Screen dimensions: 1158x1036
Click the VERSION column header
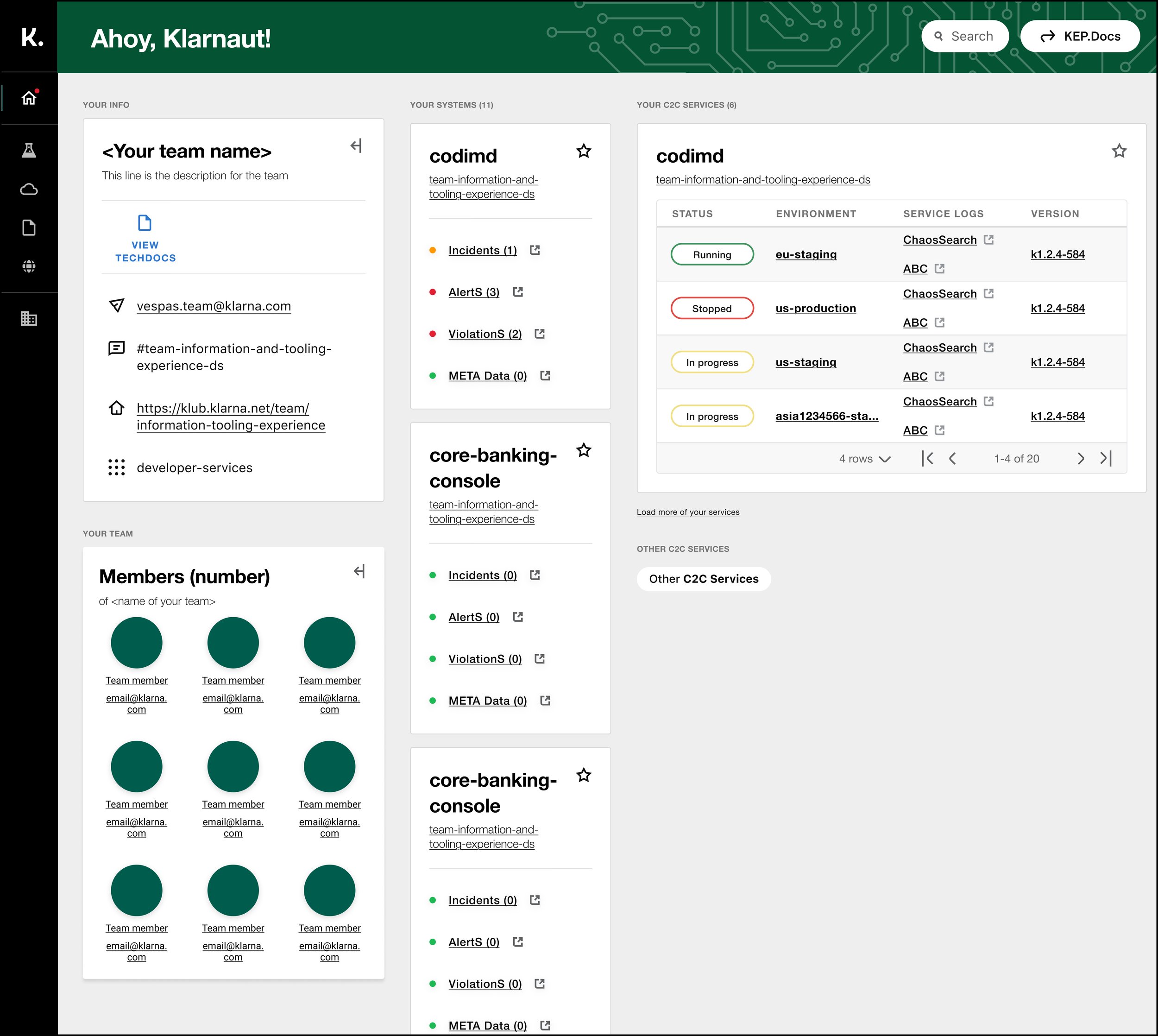coord(1055,214)
